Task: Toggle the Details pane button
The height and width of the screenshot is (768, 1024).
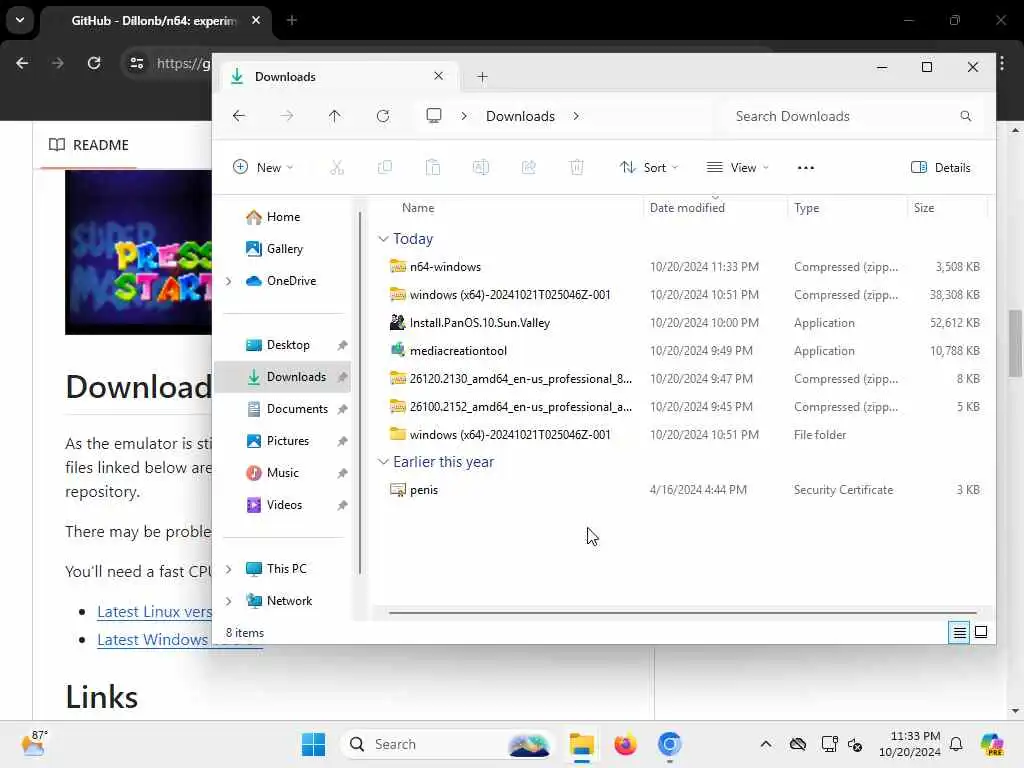Action: pos(940,168)
